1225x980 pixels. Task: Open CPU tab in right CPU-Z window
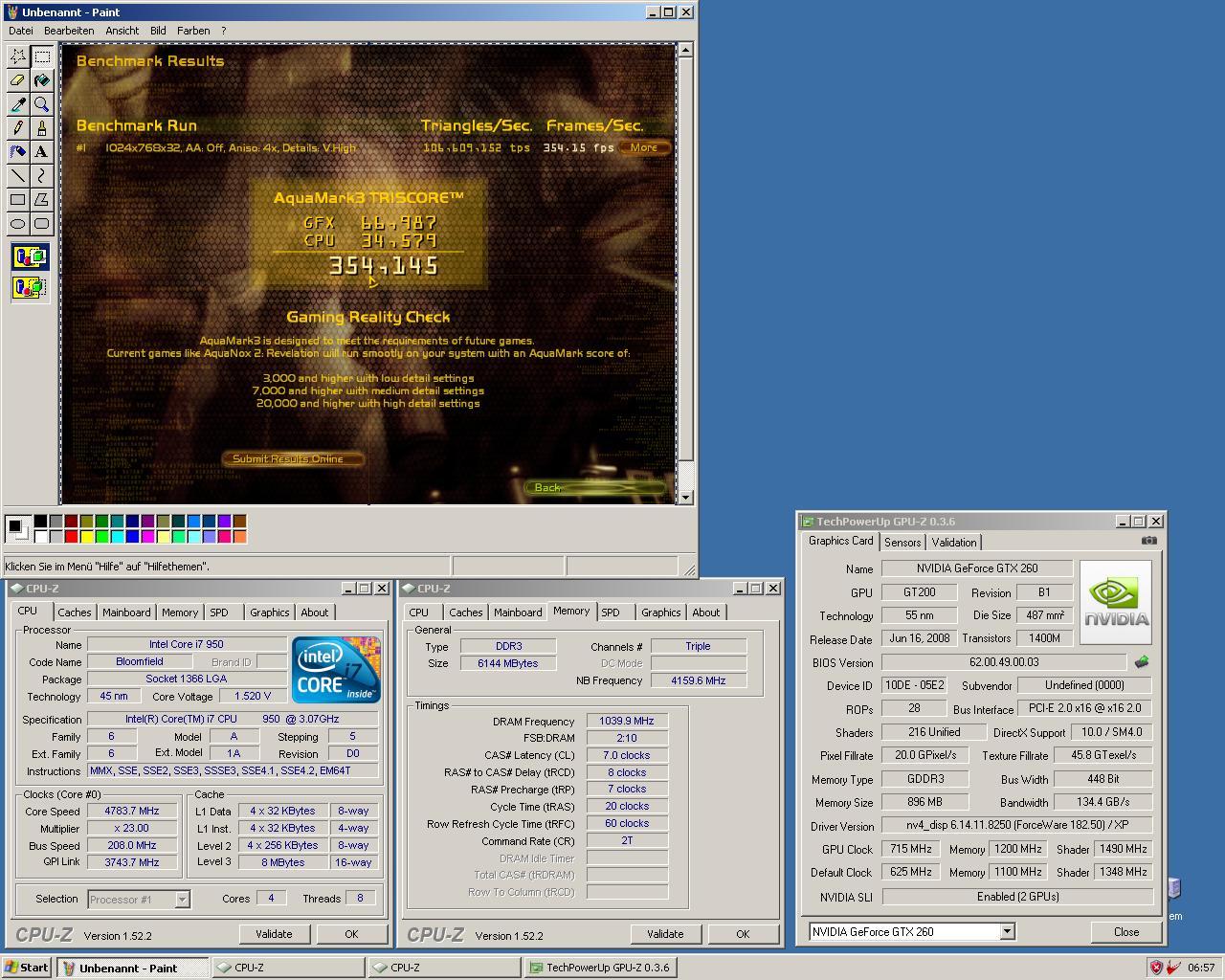coord(419,612)
